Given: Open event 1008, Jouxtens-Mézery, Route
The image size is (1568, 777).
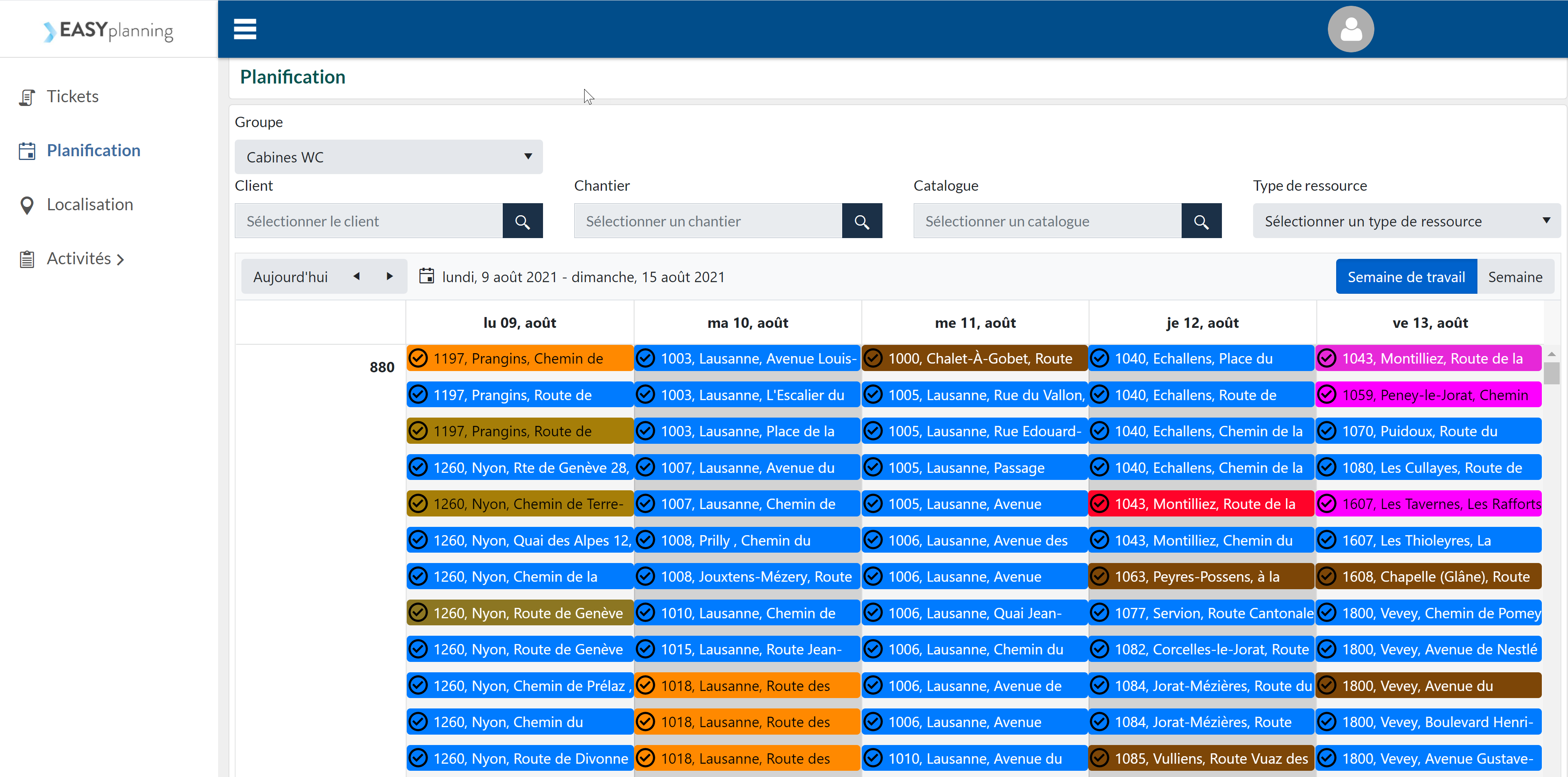Looking at the screenshot, I should coord(747,576).
